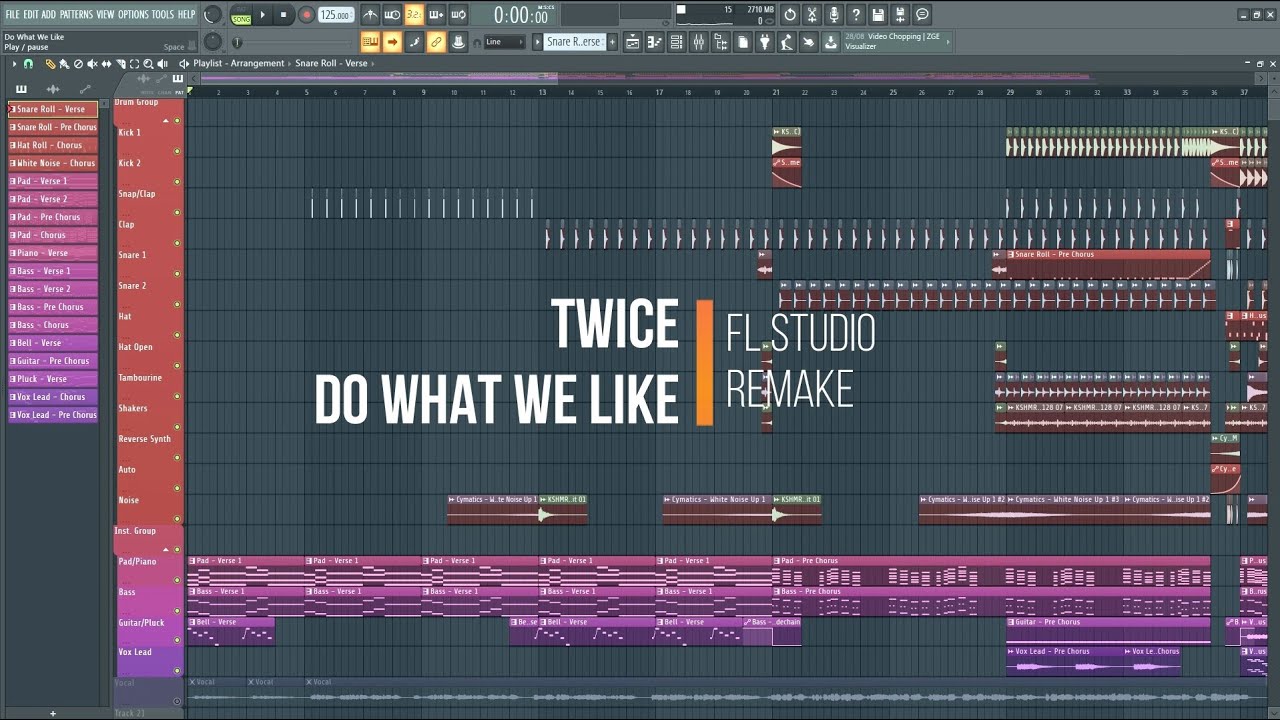Open the PATTERNS menu
Viewport: 1280px width, 720px height.
point(76,14)
